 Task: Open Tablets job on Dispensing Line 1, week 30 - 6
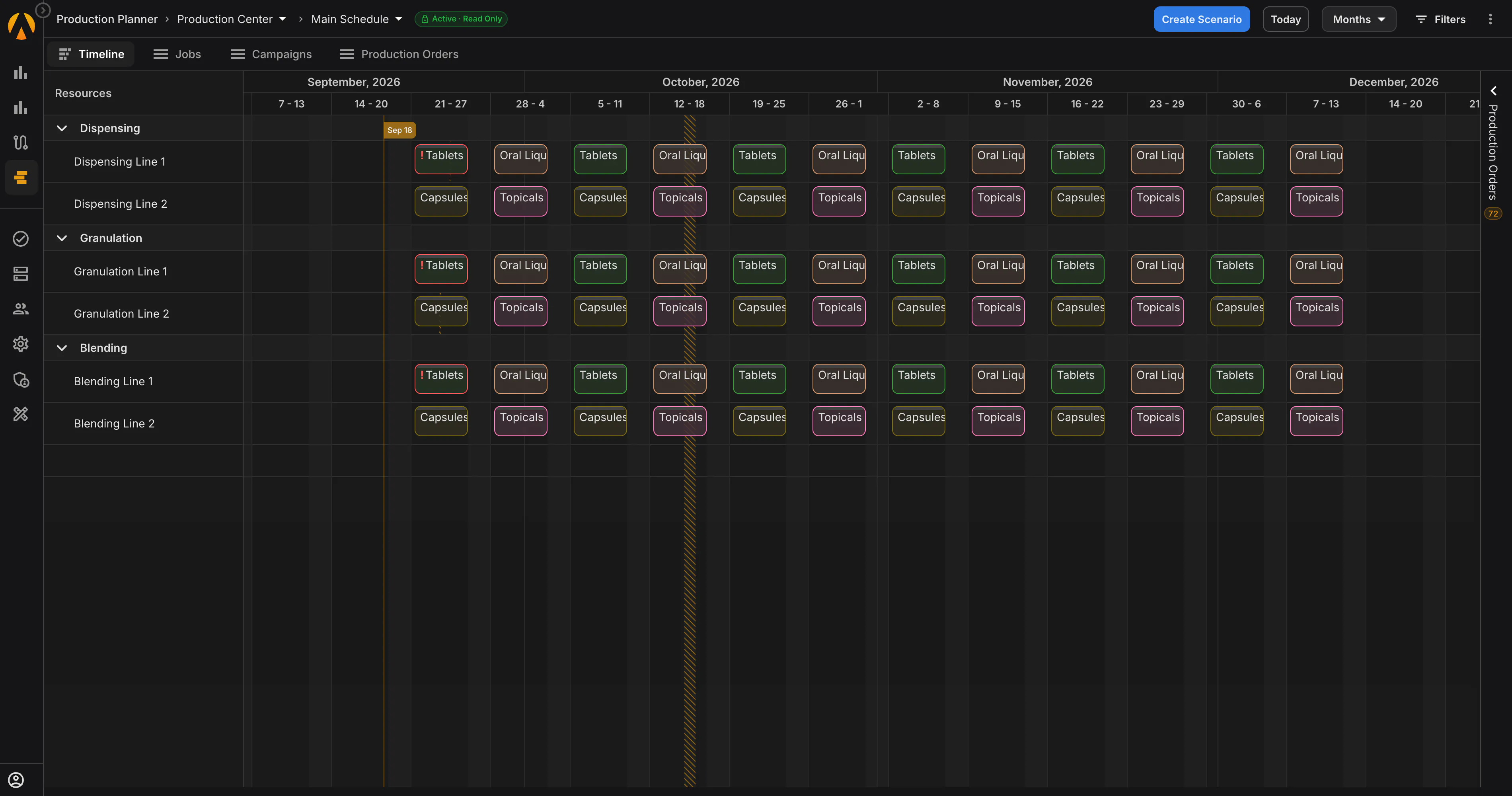coord(1237,159)
